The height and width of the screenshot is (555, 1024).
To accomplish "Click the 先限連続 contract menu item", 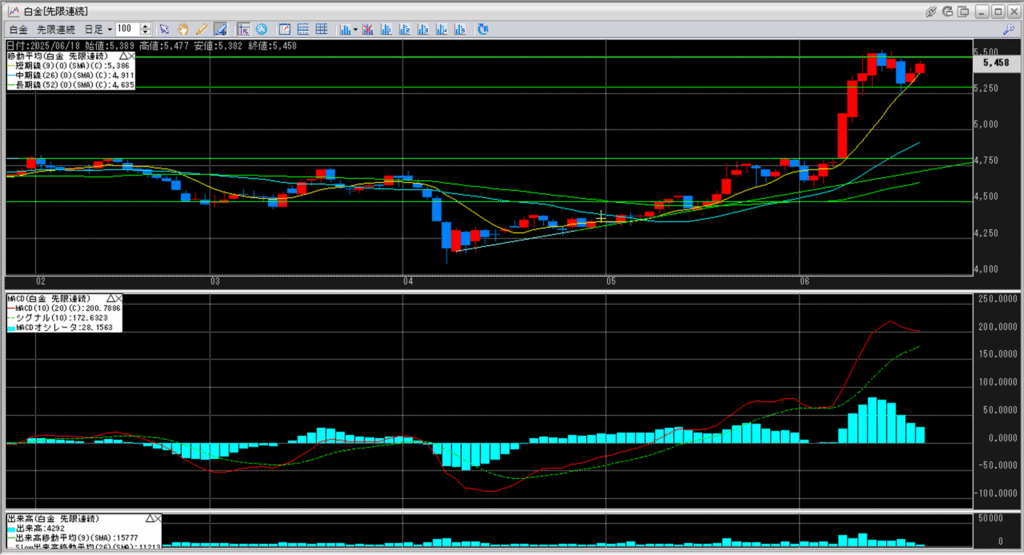I will point(56,29).
